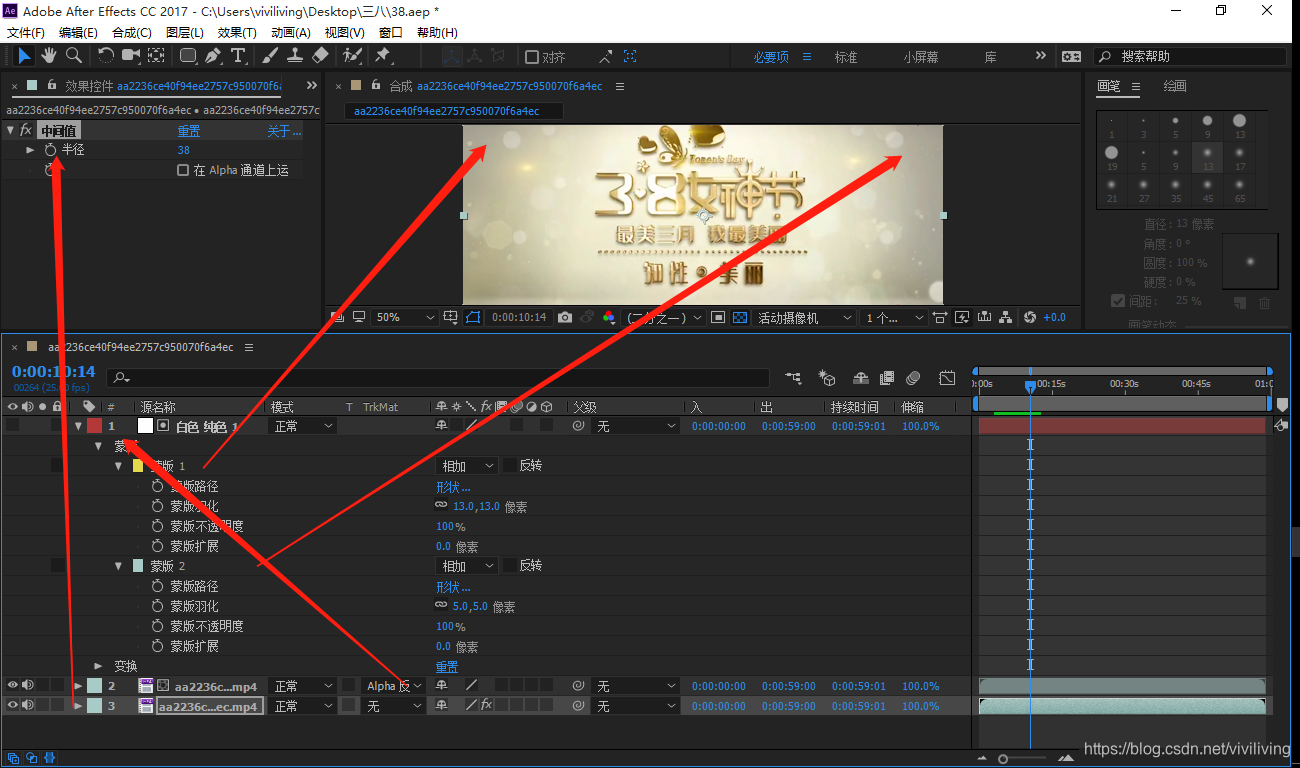Toggle mask and shape path visibility
Screen dimensions: 1300x768
pos(473,317)
